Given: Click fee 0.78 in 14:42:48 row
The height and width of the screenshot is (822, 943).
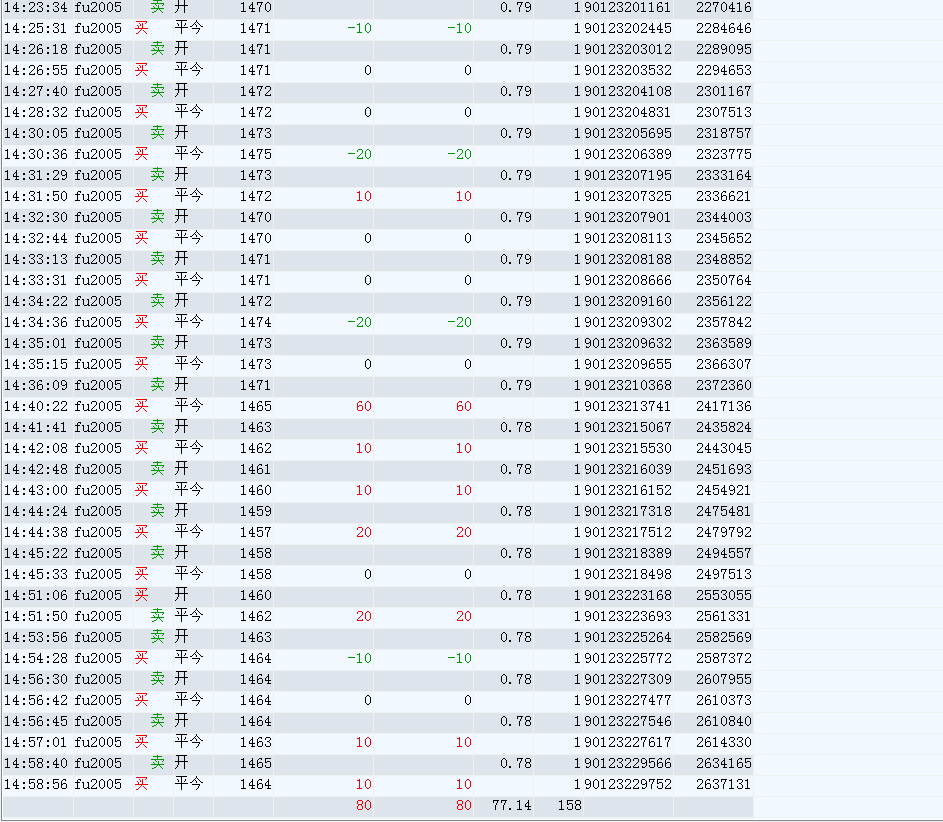Looking at the screenshot, I should click(x=515, y=470).
